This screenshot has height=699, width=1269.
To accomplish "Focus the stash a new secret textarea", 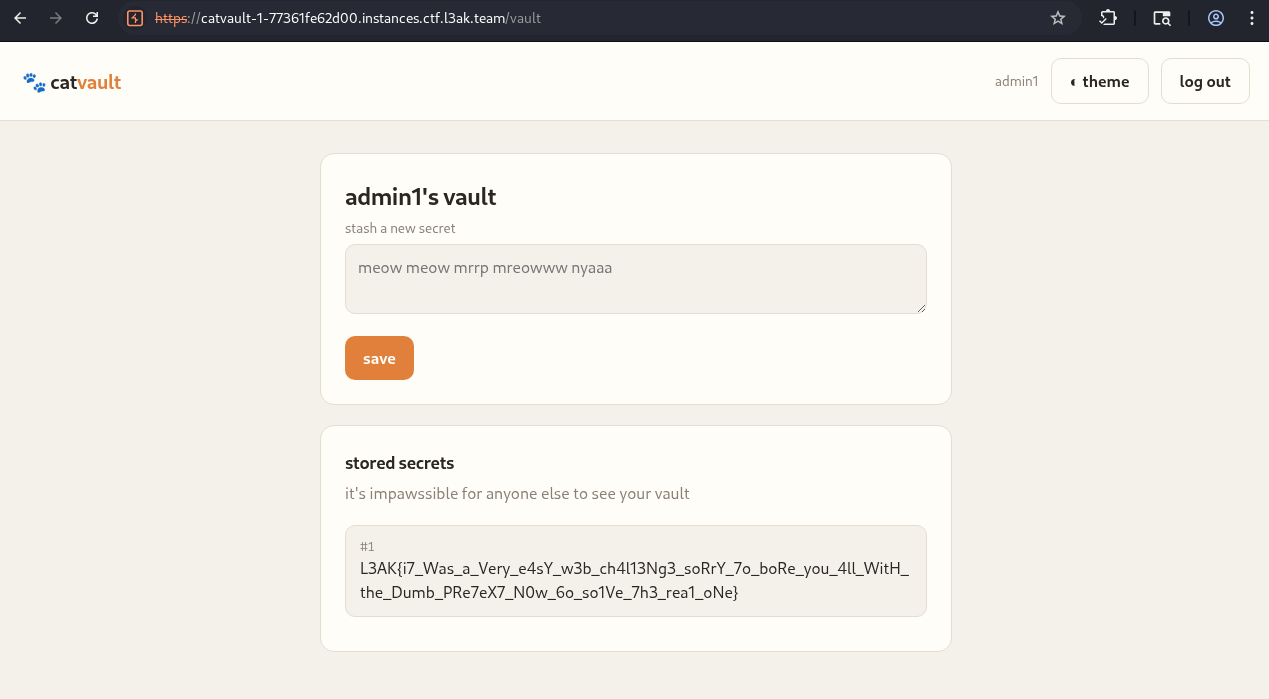I will coord(635,279).
